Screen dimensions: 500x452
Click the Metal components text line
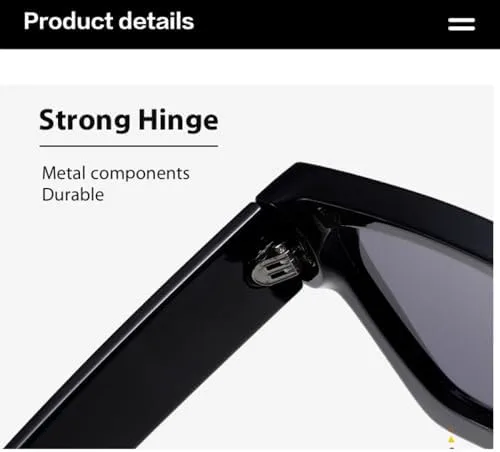[116, 173]
